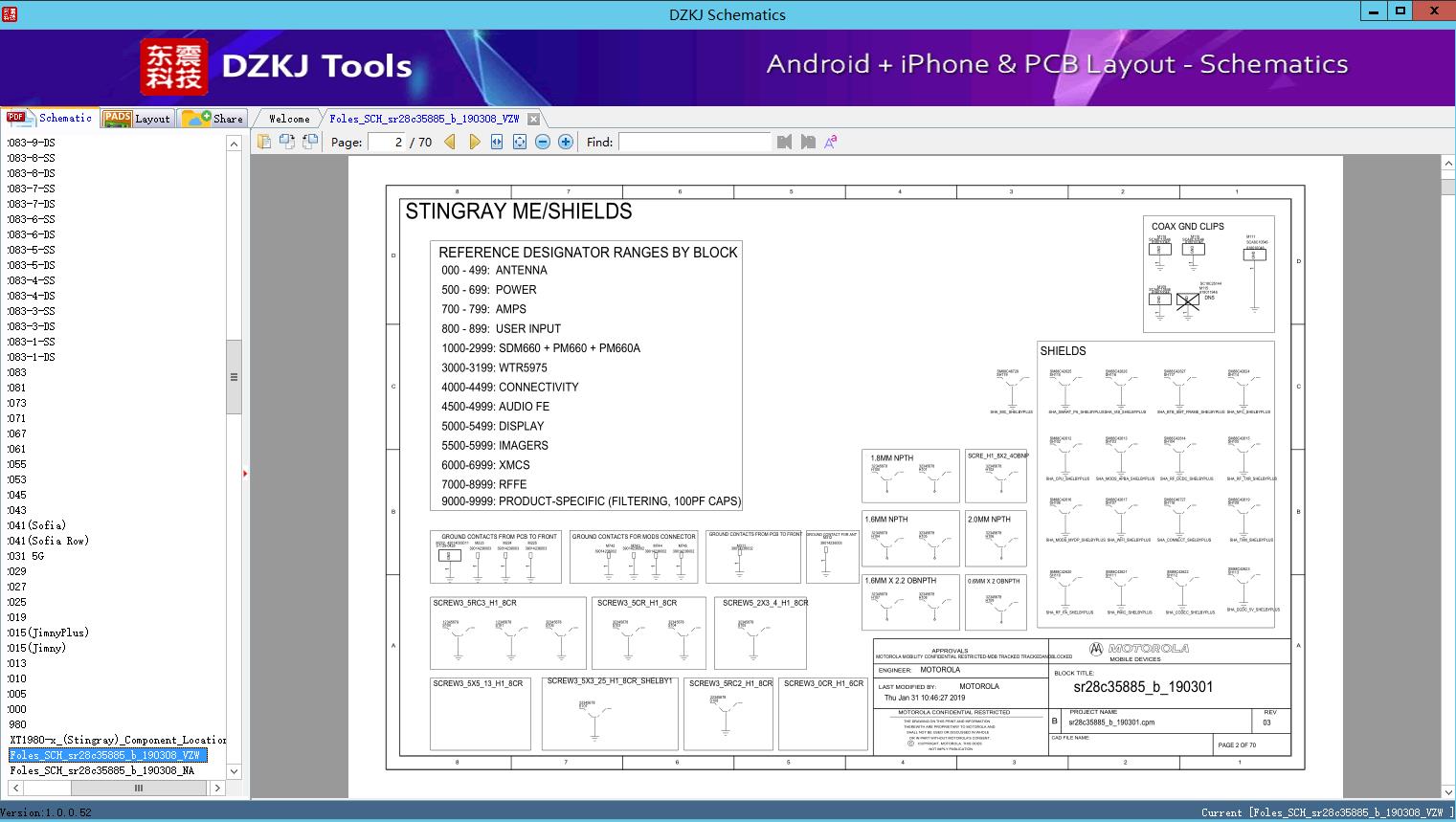Select the :000 list item

click(x=17, y=709)
